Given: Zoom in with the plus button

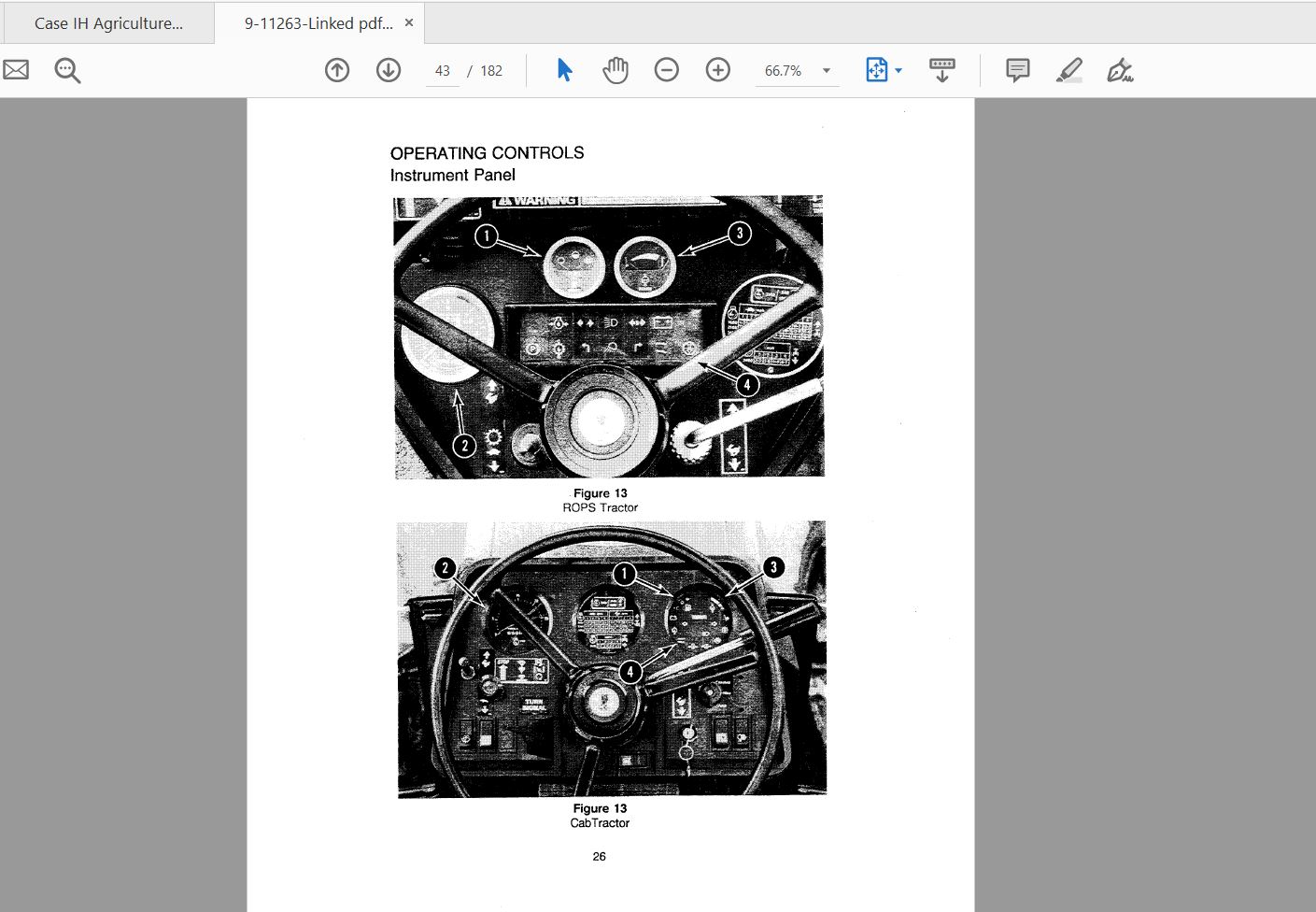Looking at the screenshot, I should (x=718, y=70).
